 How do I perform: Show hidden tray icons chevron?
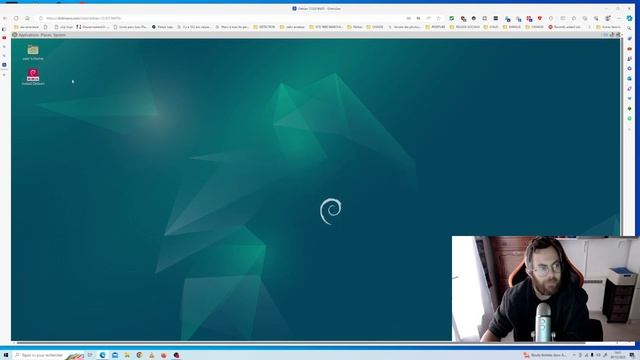click(x=574, y=355)
